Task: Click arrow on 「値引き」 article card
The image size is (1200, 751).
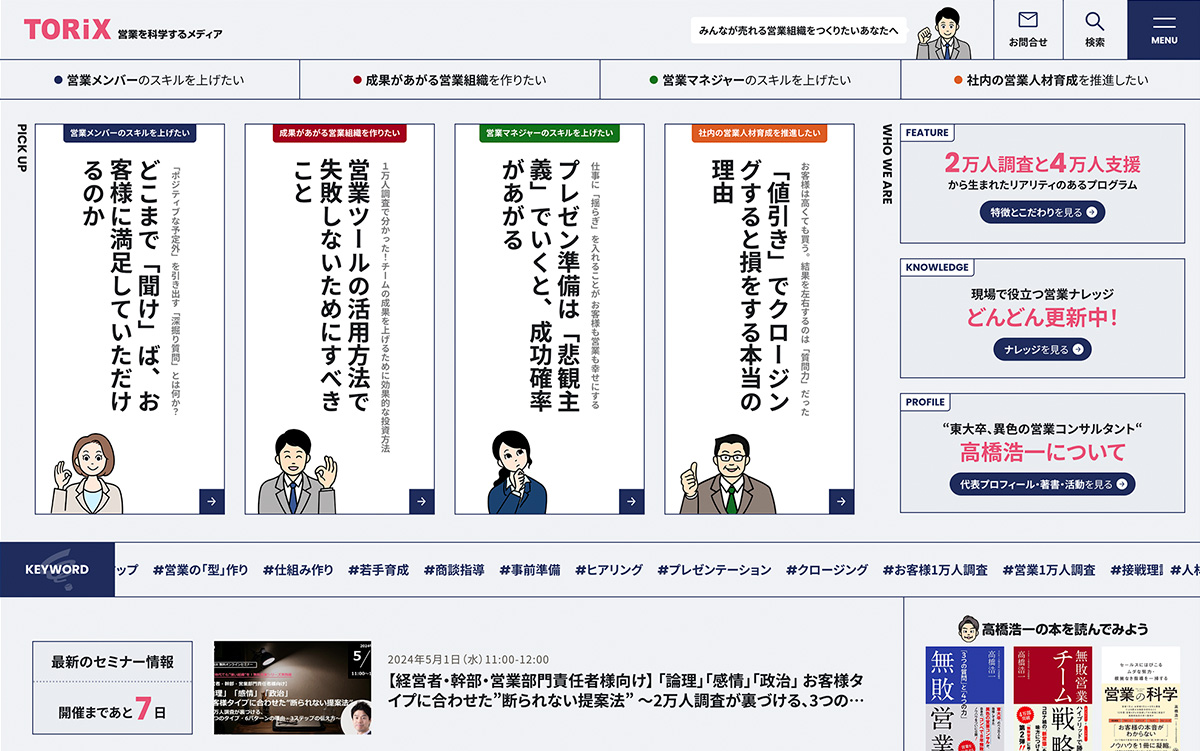Action: pos(841,501)
